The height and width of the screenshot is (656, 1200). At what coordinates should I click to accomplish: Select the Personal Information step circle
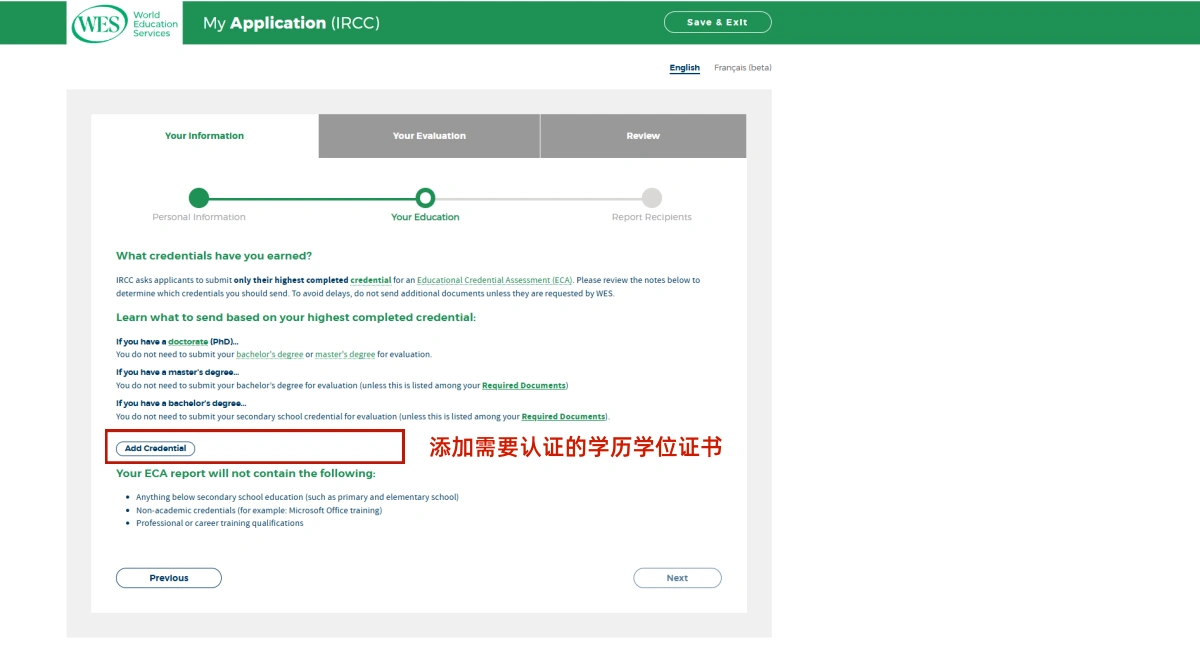(x=199, y=198)
